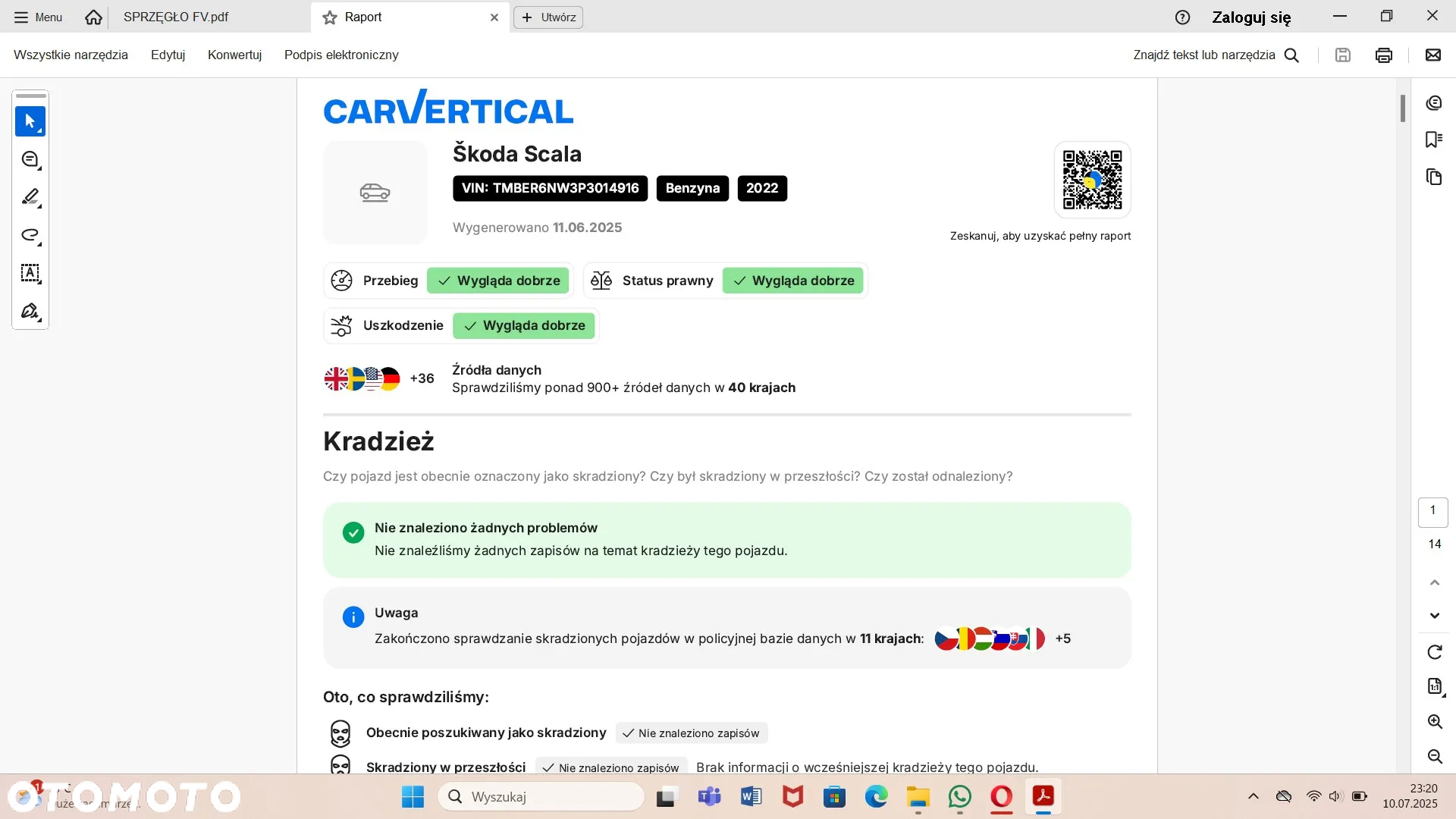Rotate the page view
The height and width of the screenshot is (819, 1456).
tap(1434, 652)
